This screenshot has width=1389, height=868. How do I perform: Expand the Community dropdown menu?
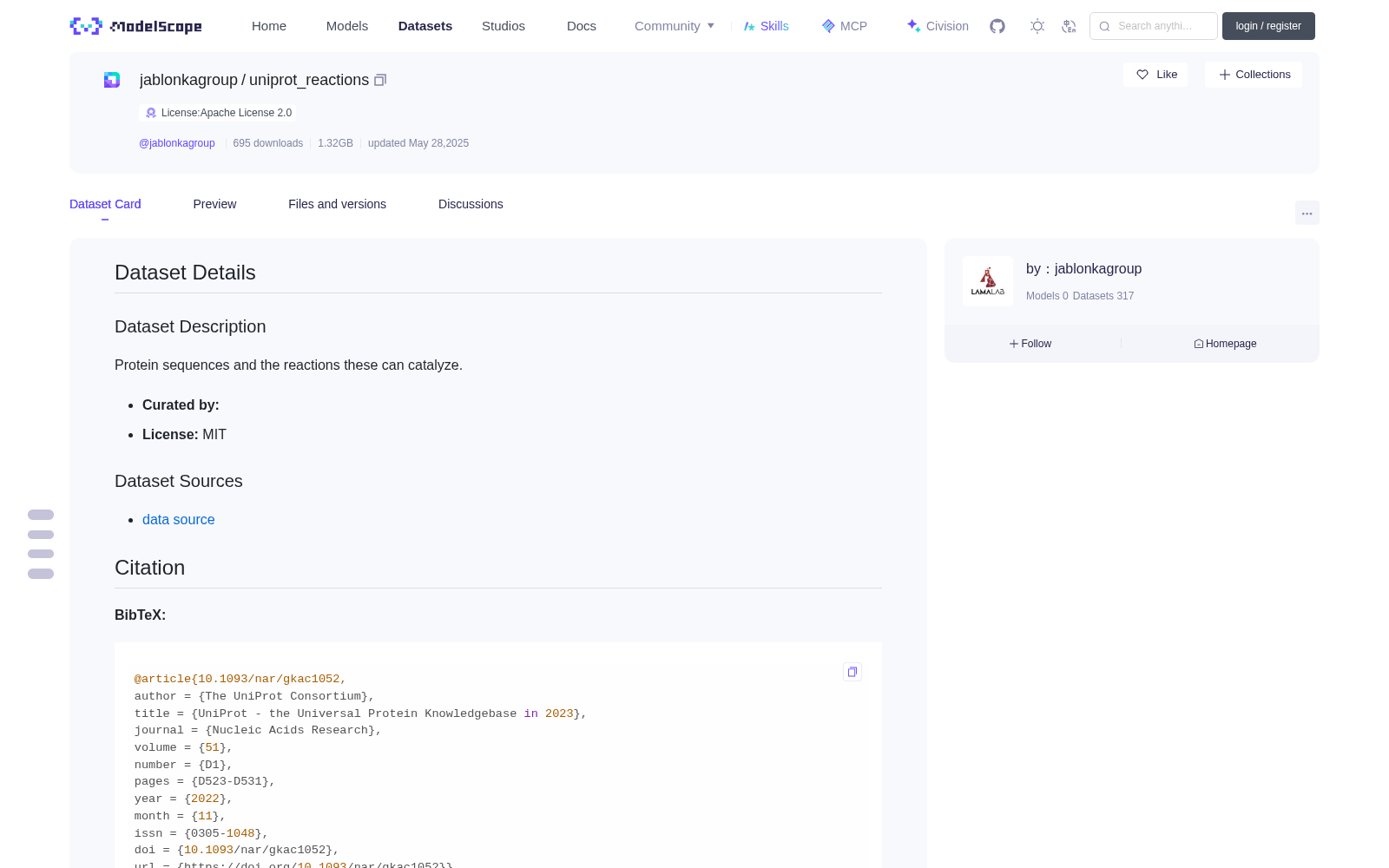click(x=675, y=26)
